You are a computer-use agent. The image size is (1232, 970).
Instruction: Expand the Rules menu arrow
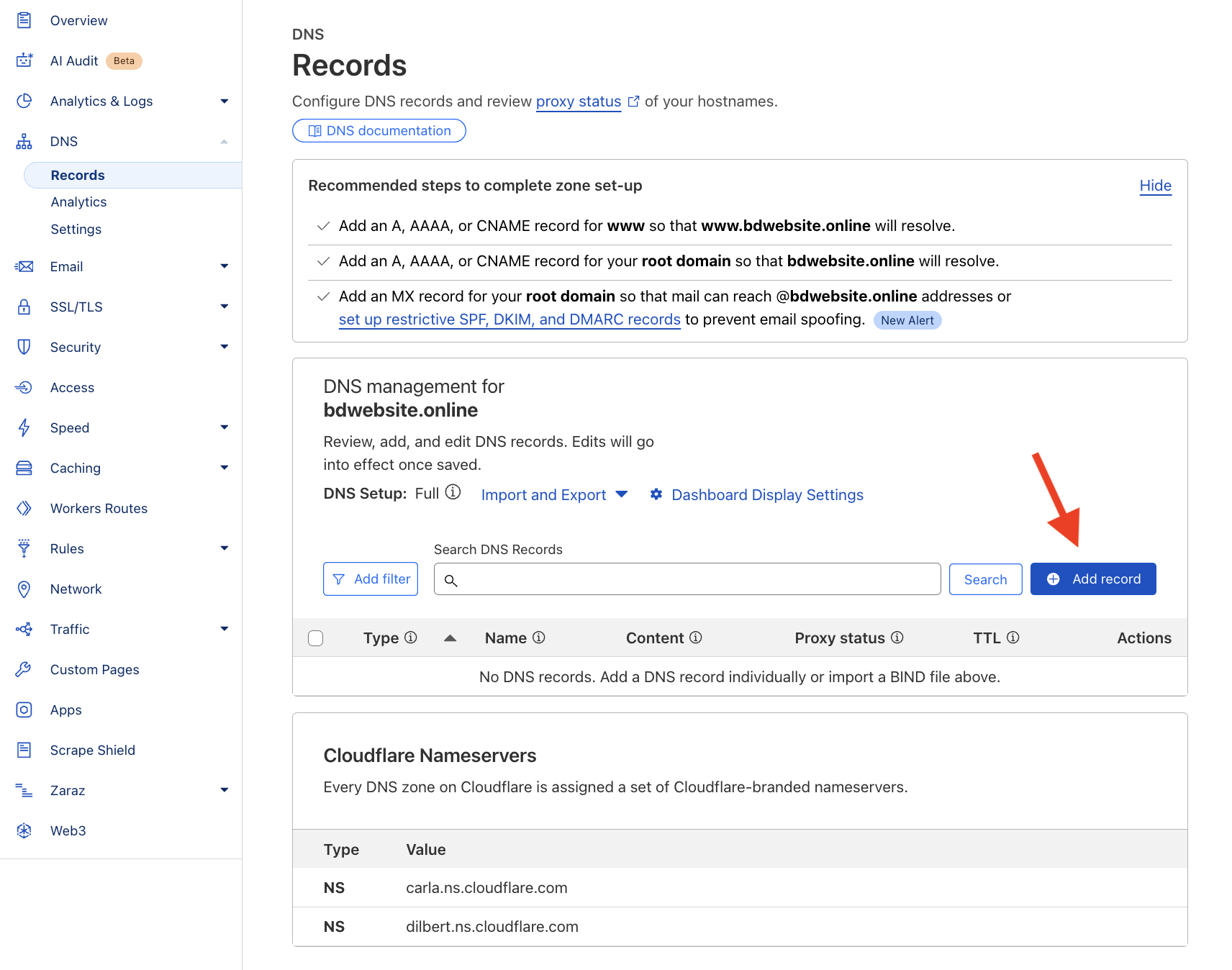[225, 548]
